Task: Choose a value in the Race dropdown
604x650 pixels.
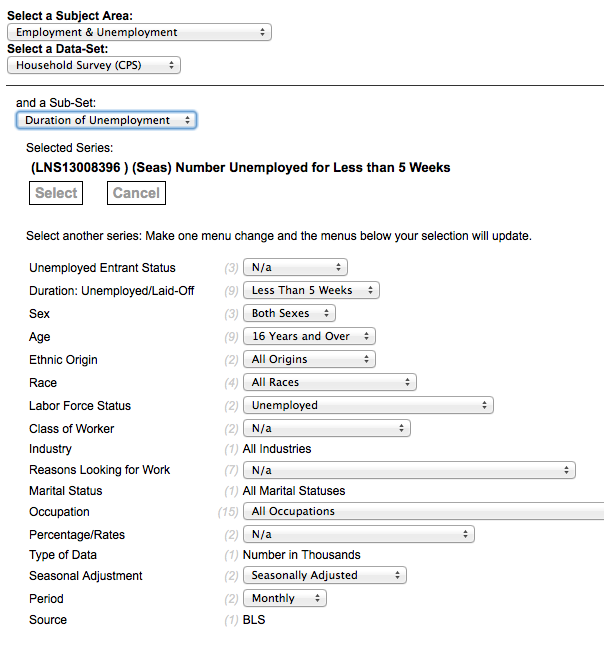Action: coord(329,382)
